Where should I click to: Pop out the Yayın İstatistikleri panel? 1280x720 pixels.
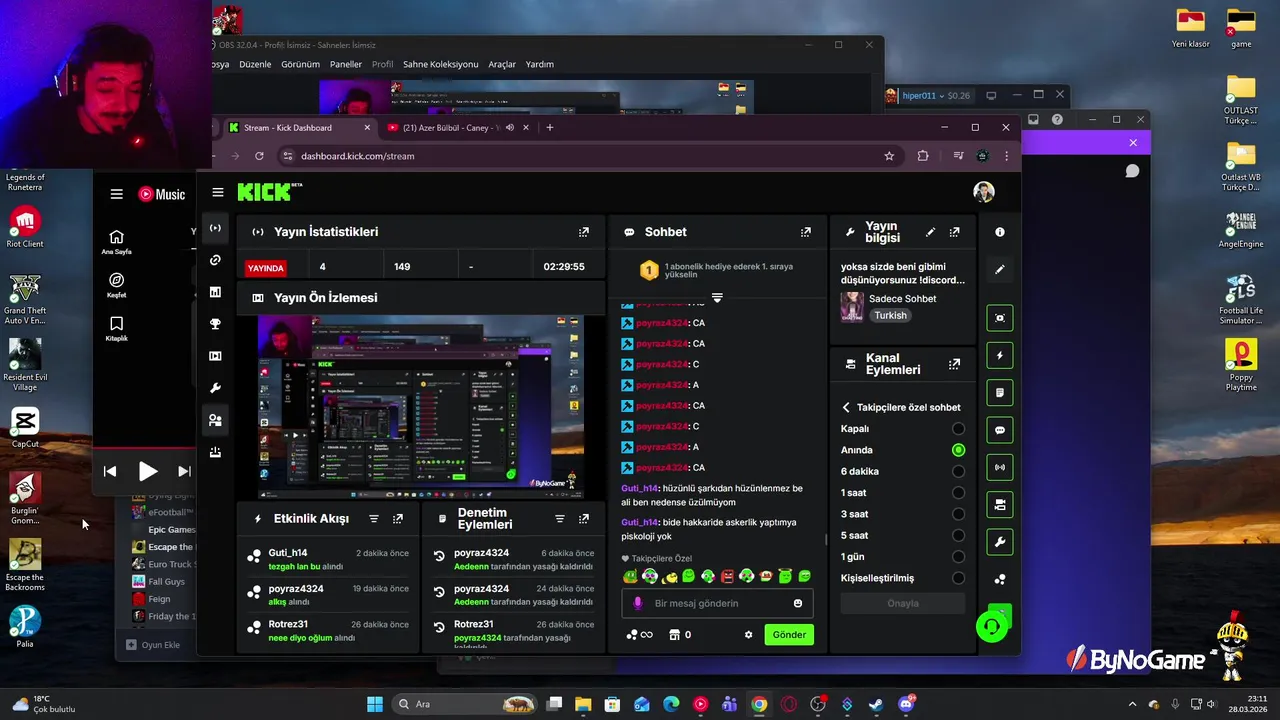click(x=584, y=232)
